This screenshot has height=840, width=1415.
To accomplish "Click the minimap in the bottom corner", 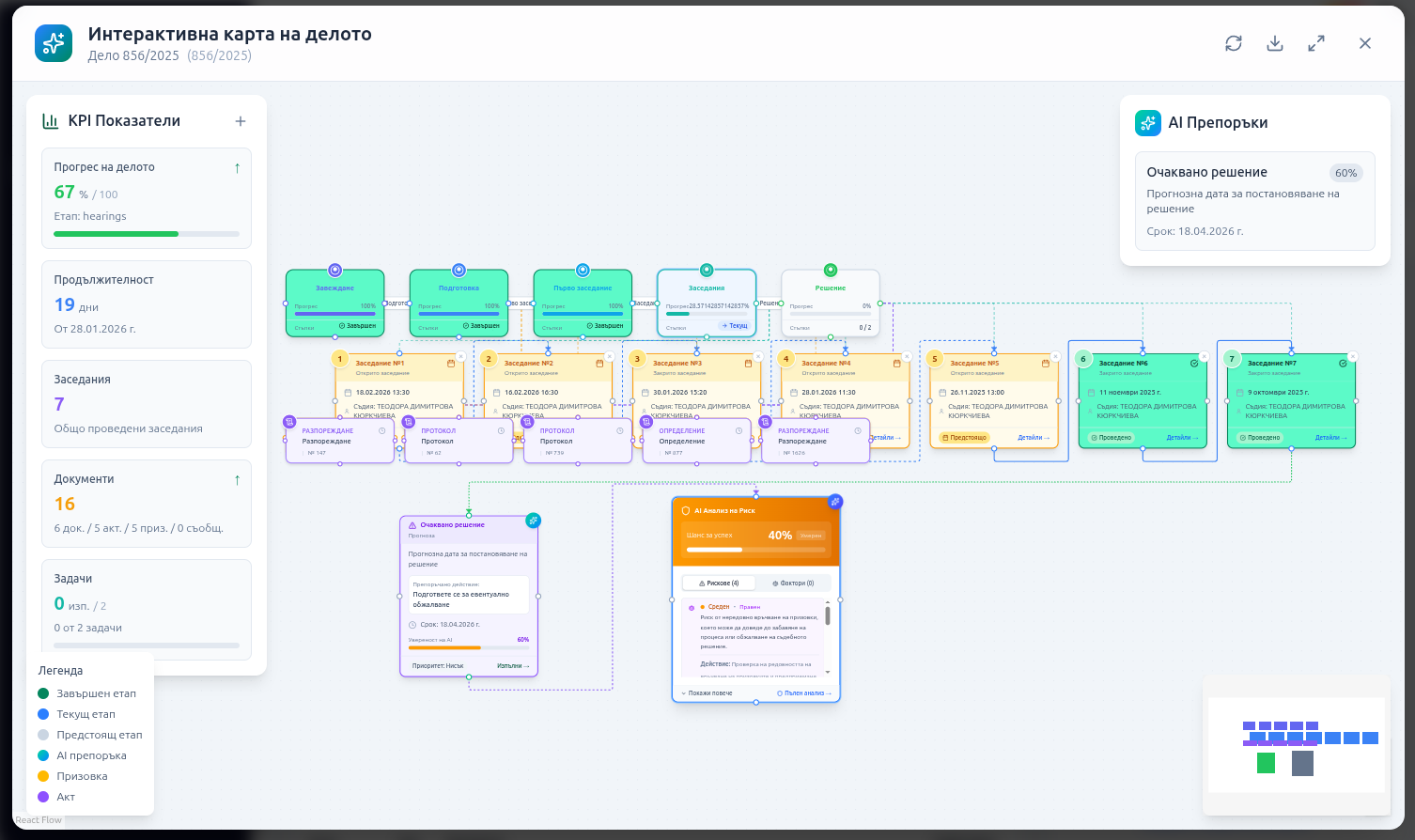I will click(1296, 744).
